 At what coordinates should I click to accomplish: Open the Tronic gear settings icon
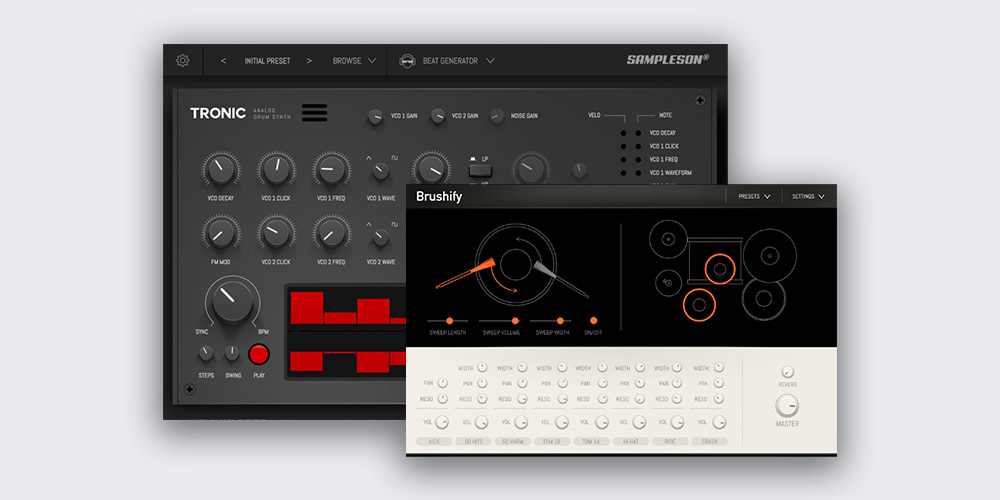pos(182,61)
